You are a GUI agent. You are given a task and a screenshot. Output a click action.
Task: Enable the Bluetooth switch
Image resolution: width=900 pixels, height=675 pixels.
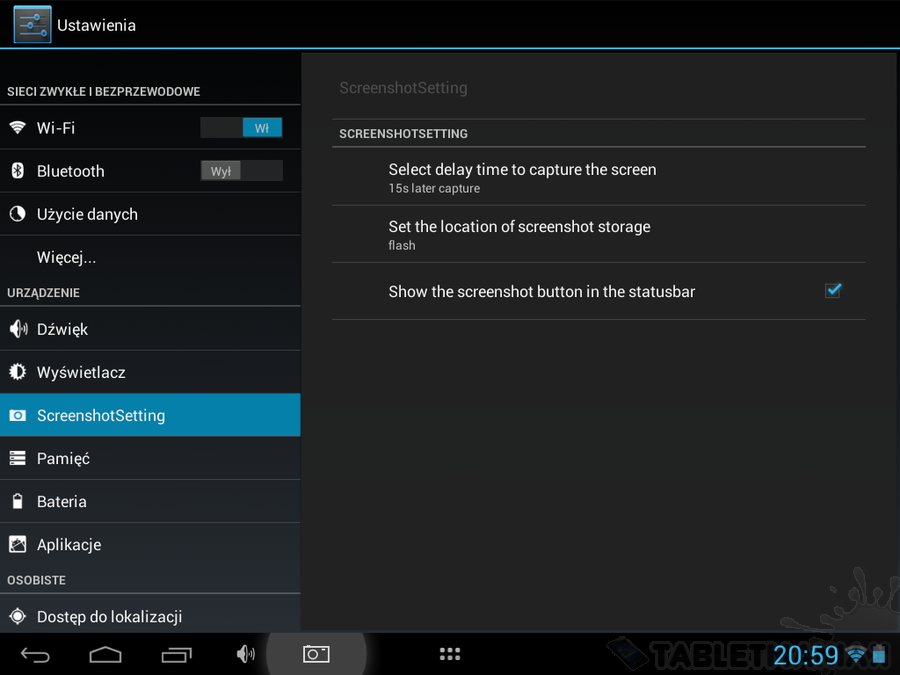(241, 171)
